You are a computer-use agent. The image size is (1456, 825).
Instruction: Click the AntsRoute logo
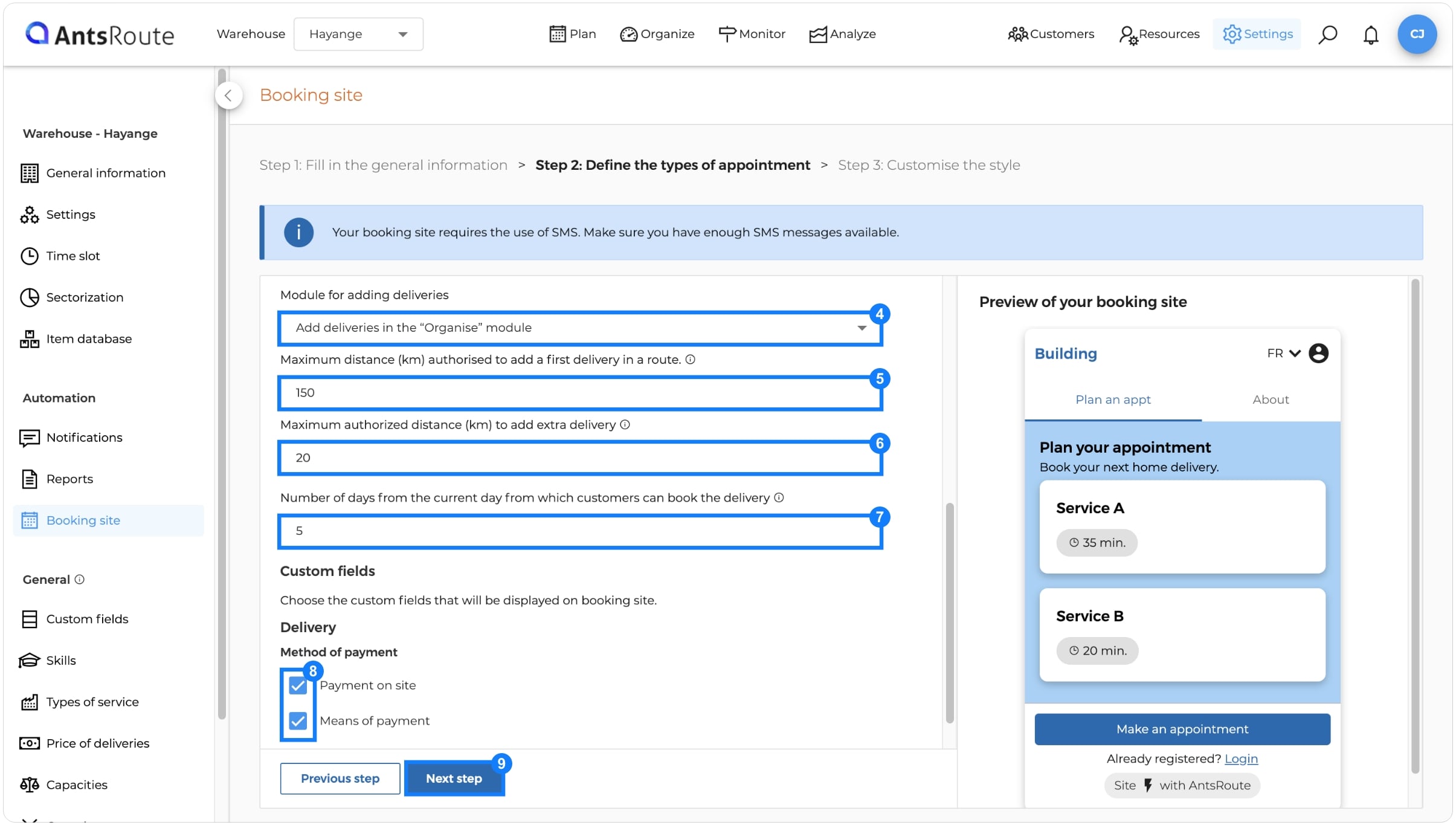(x=100, y=34)
